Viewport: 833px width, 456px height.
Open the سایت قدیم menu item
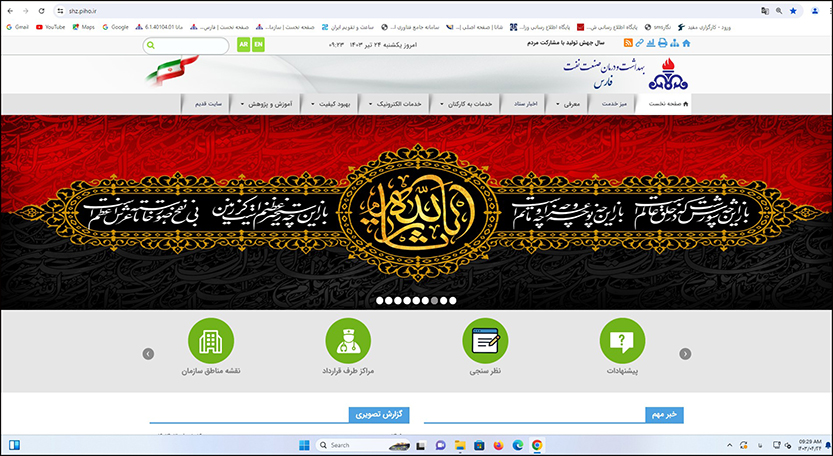(207, 104)
